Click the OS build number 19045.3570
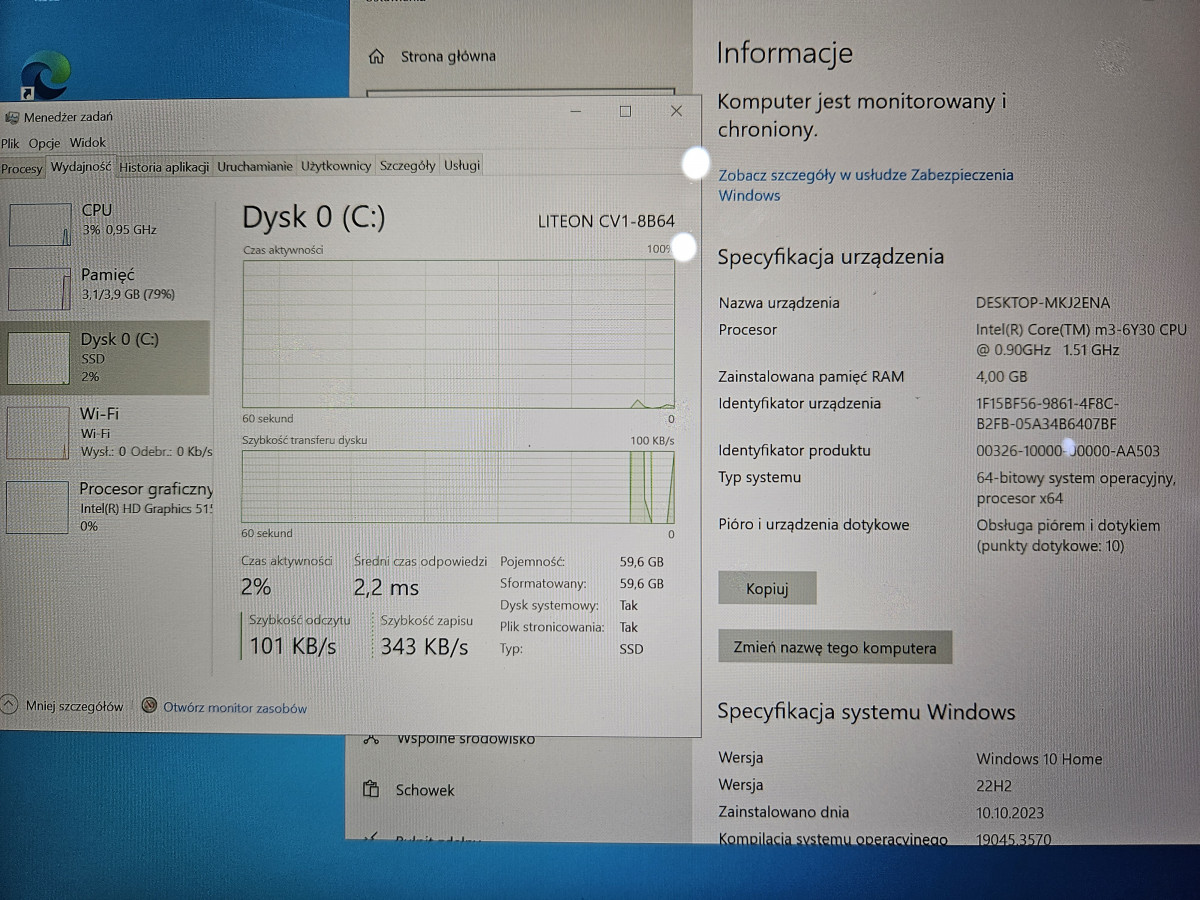The image size is (1200, 900). 1014,840
